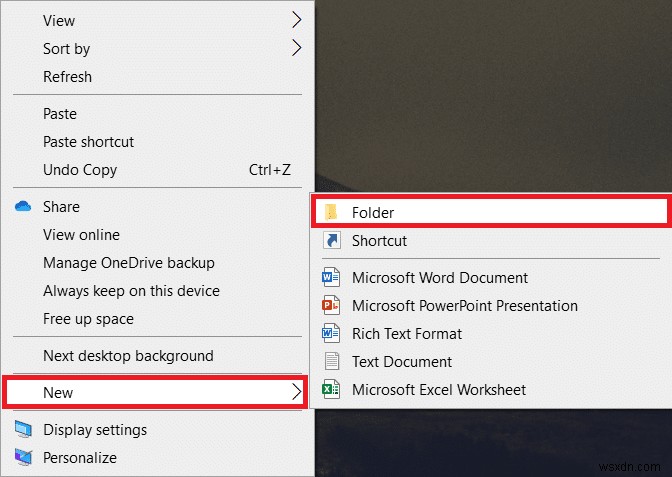This screenshot has height=477, width=672.
Task: Choose Next desktop background
Action: click(x=128, y=356)
